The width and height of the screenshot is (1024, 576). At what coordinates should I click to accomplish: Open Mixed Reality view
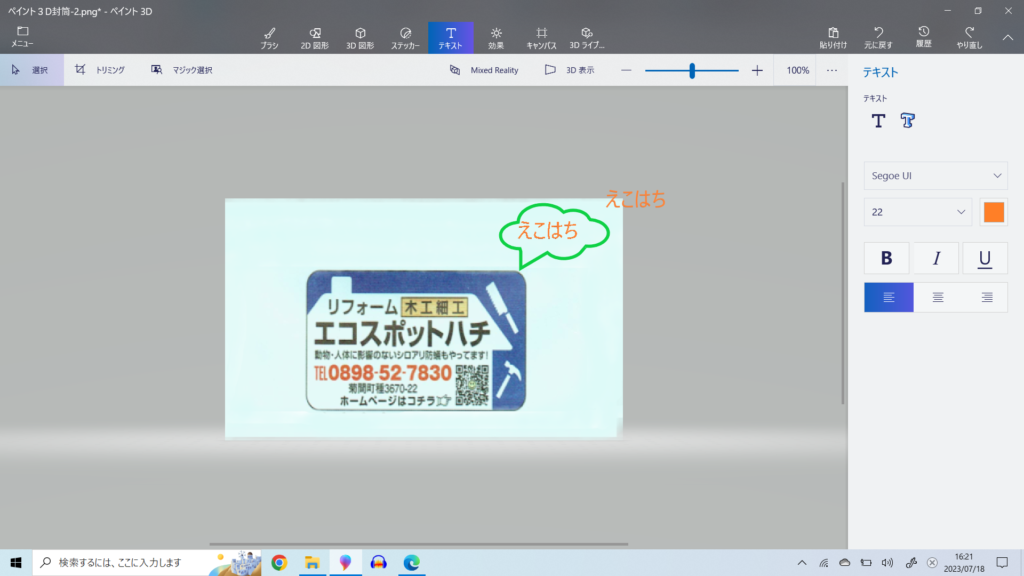pos(484,70)
